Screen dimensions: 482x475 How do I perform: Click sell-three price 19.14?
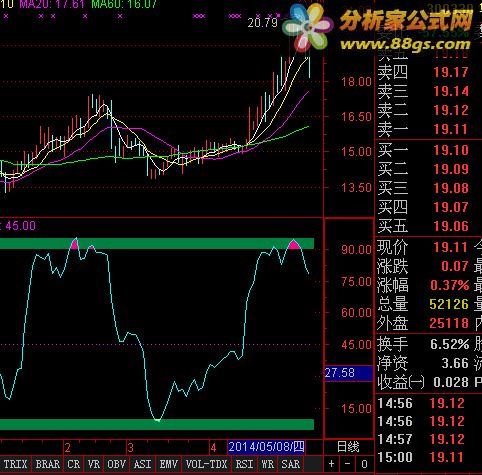(451, 91)
